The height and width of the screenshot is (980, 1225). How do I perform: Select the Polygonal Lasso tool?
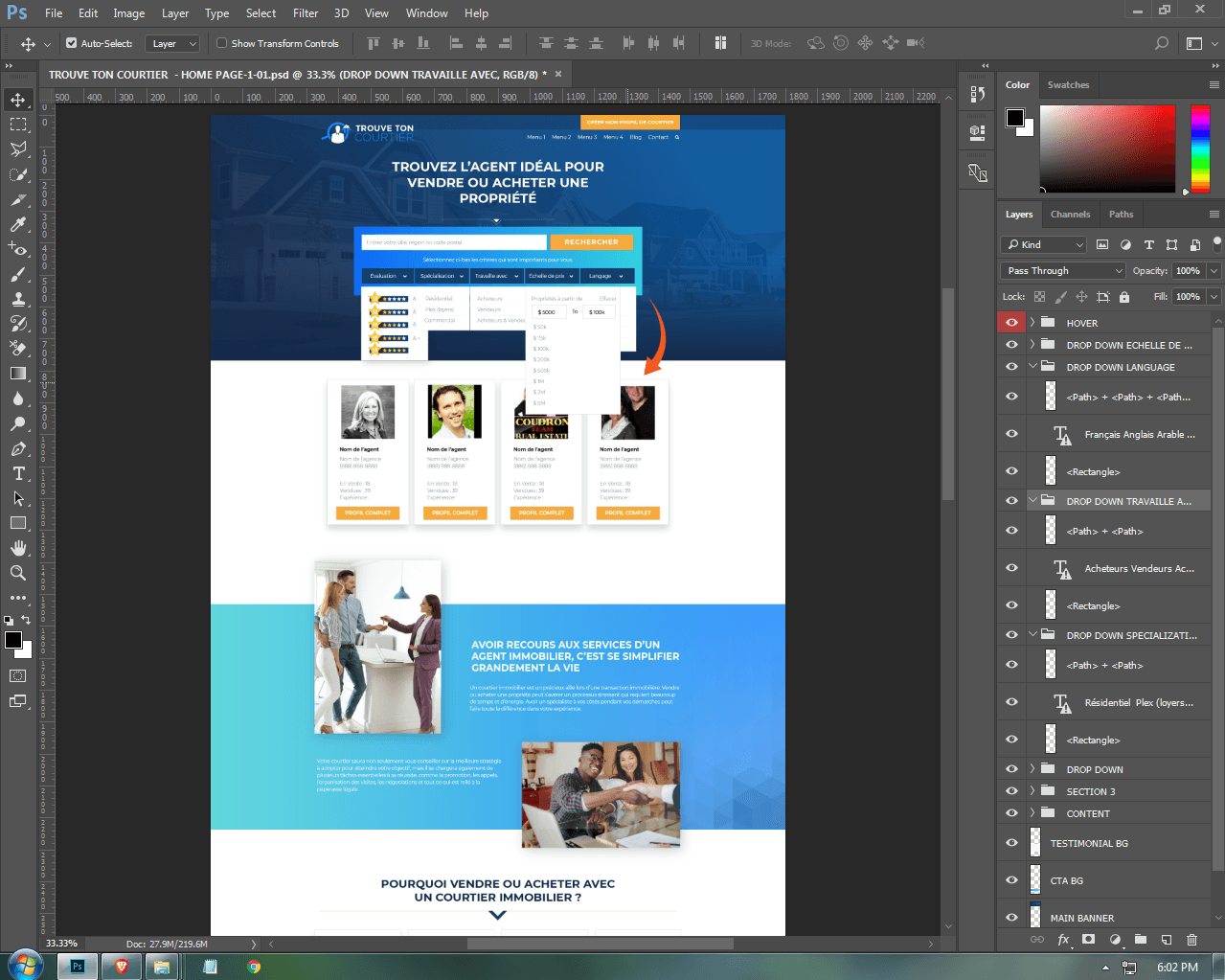[18, 149]
